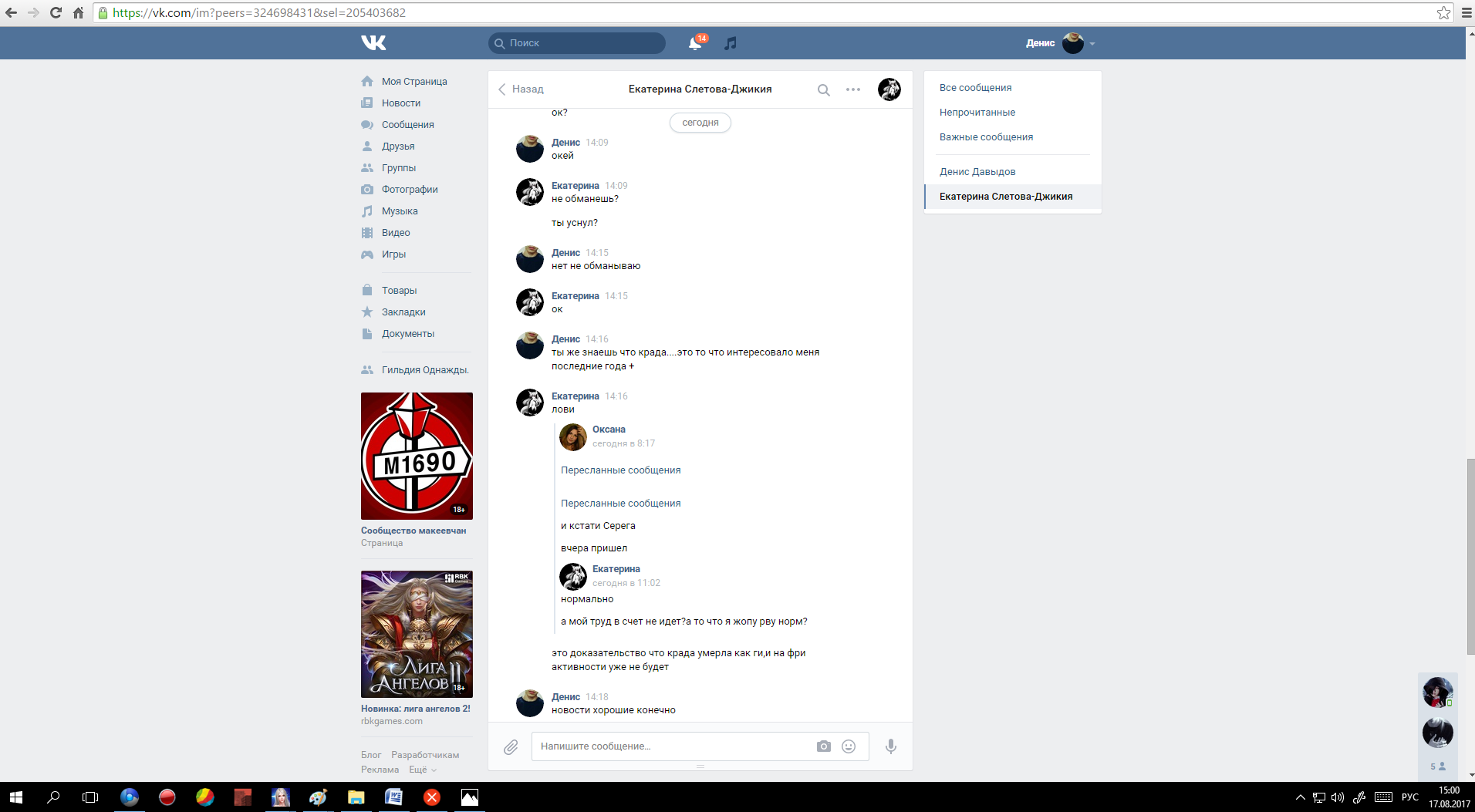1475x812 pixels.
Task: Click the paperclip attach icon
Action: point(511,746)
